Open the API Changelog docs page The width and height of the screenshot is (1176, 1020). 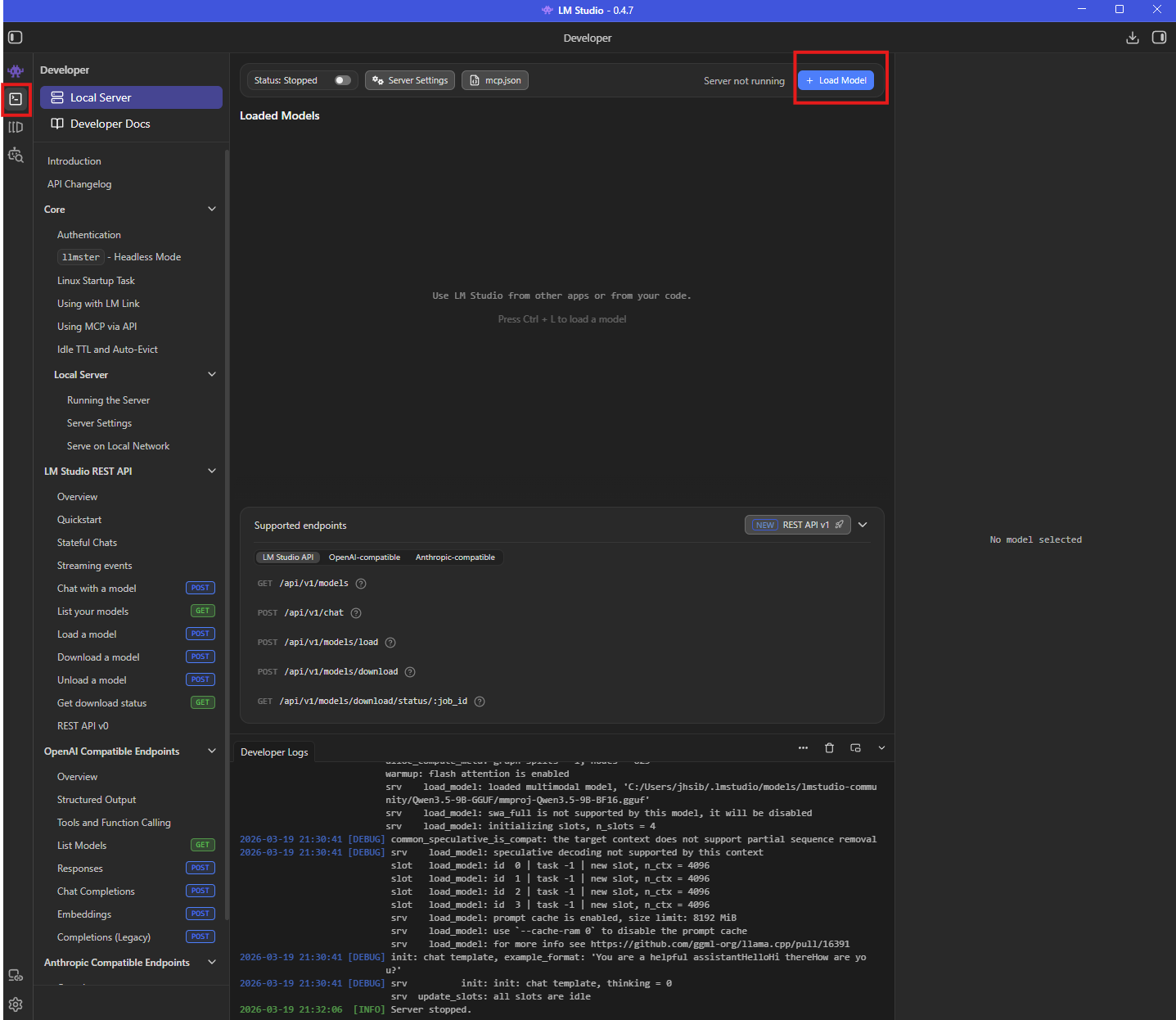coord(79,184)
